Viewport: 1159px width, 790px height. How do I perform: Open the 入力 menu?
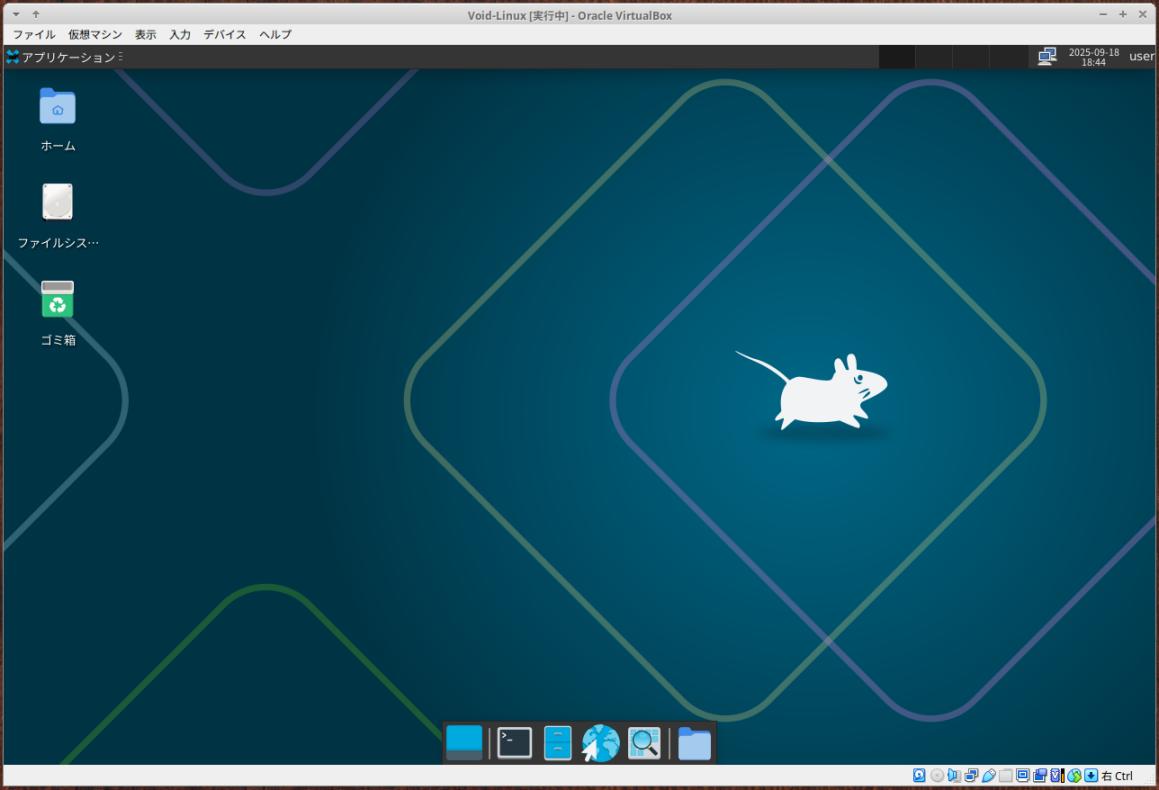point(180,35)
